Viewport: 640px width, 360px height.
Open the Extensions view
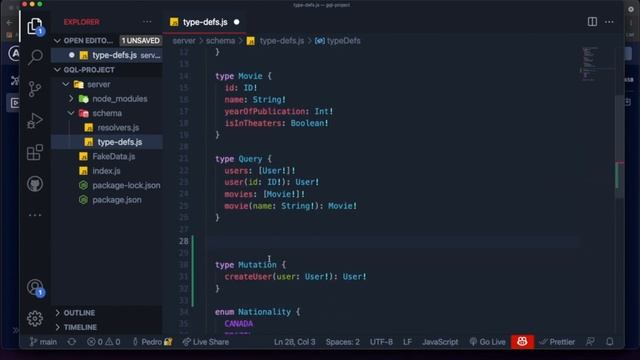(35, 152)
